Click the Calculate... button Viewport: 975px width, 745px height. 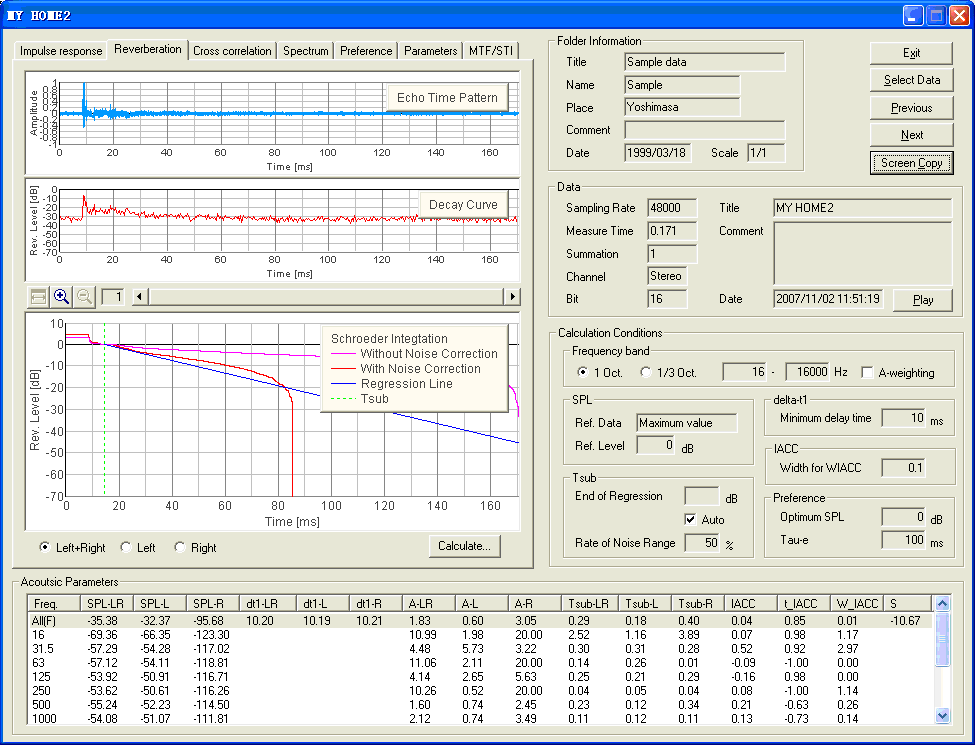(x=464, y=546)
